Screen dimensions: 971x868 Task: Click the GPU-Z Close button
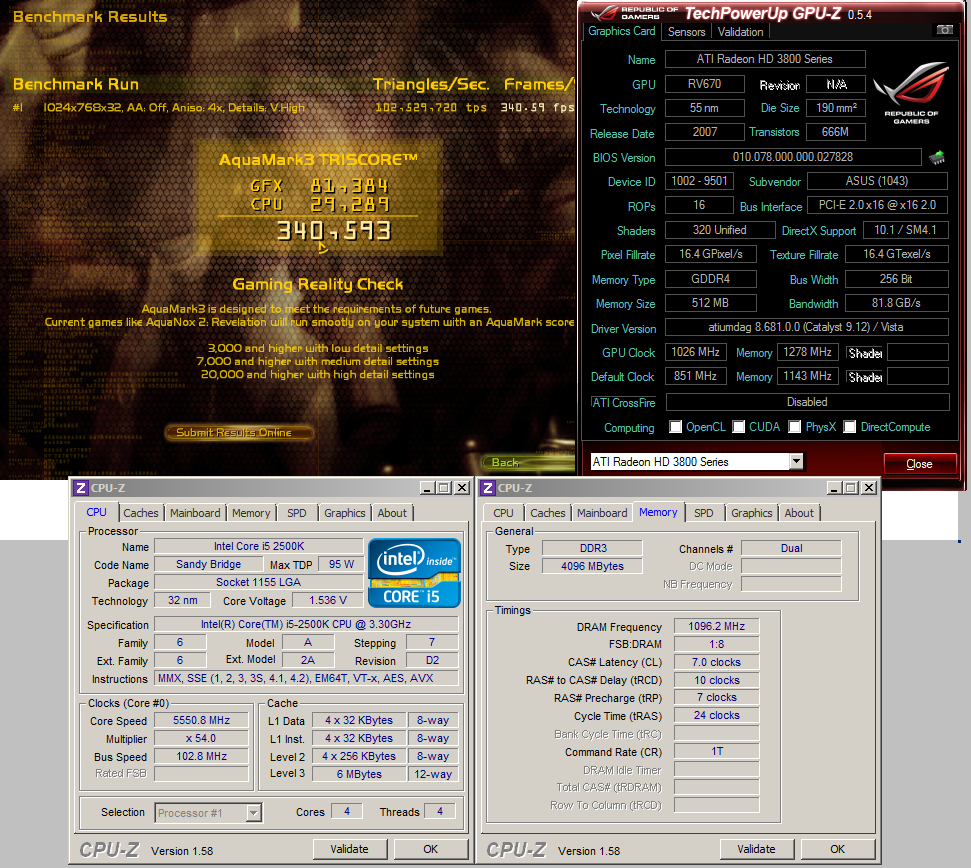pyautogui.click(x=920, y=464)
